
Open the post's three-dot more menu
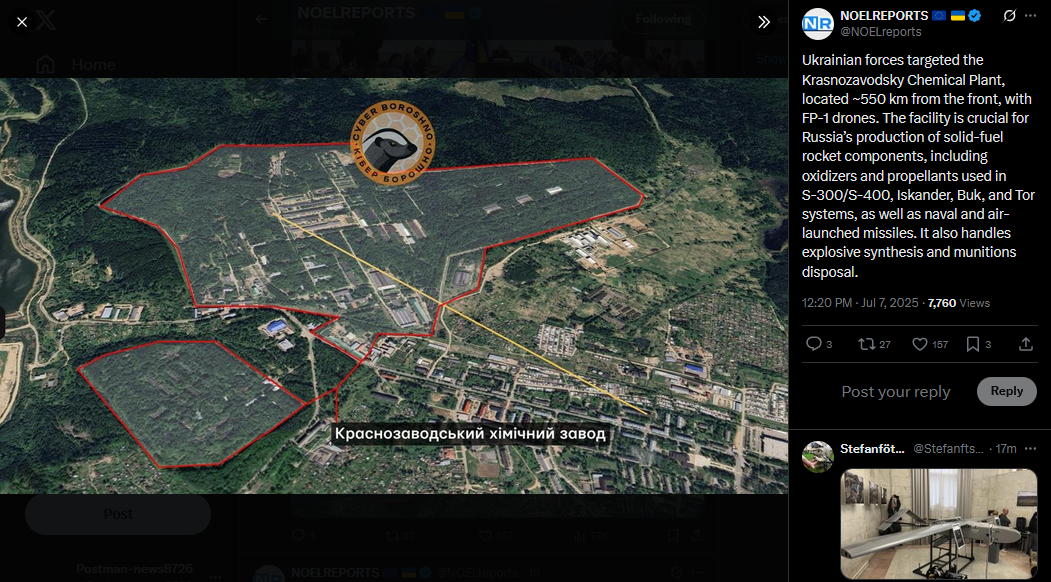tap(1030, 15)
